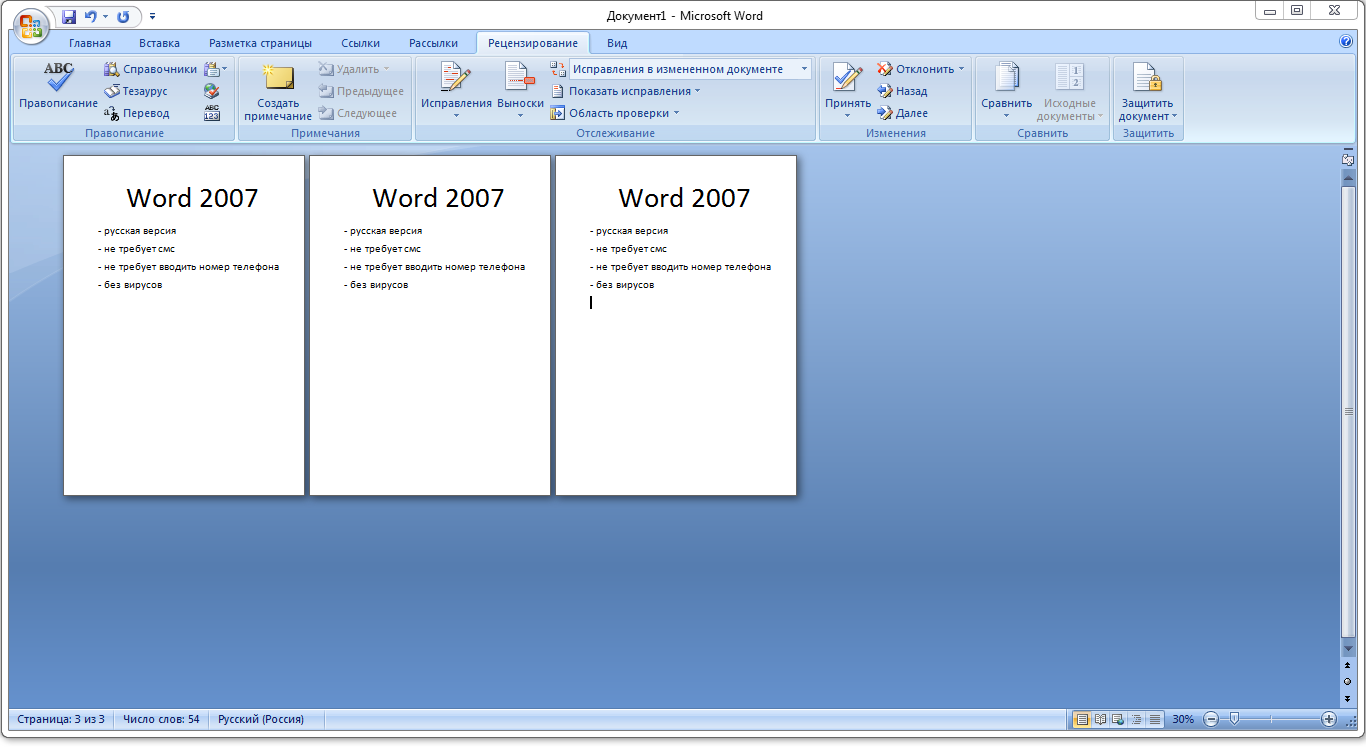The width and height of the screenshot is (1366, 747).
Task: Accept a change with Принять
Action: (x=845, y=90)
